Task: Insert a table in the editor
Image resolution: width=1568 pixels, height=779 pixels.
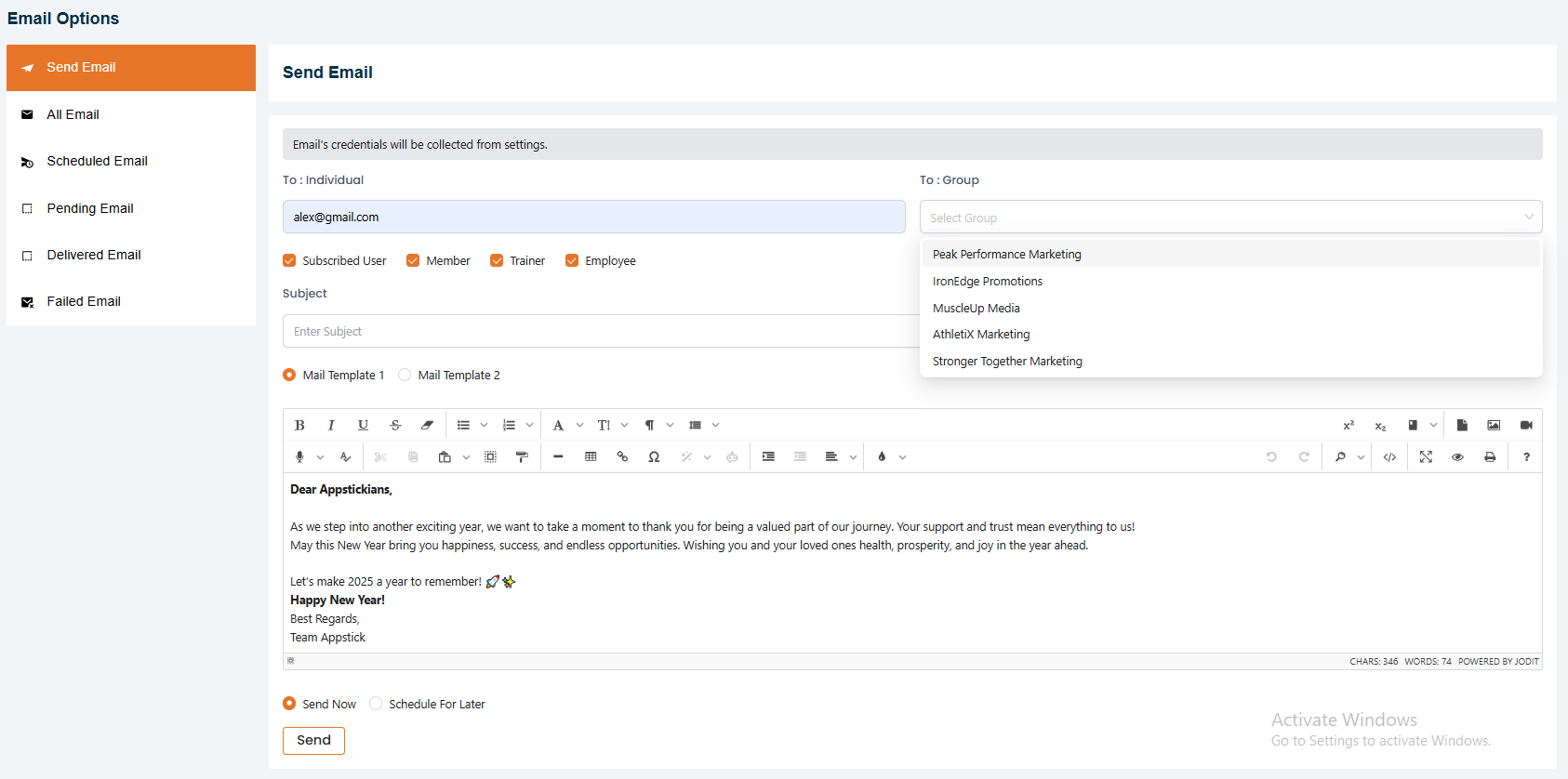Action: pos(591,456)
